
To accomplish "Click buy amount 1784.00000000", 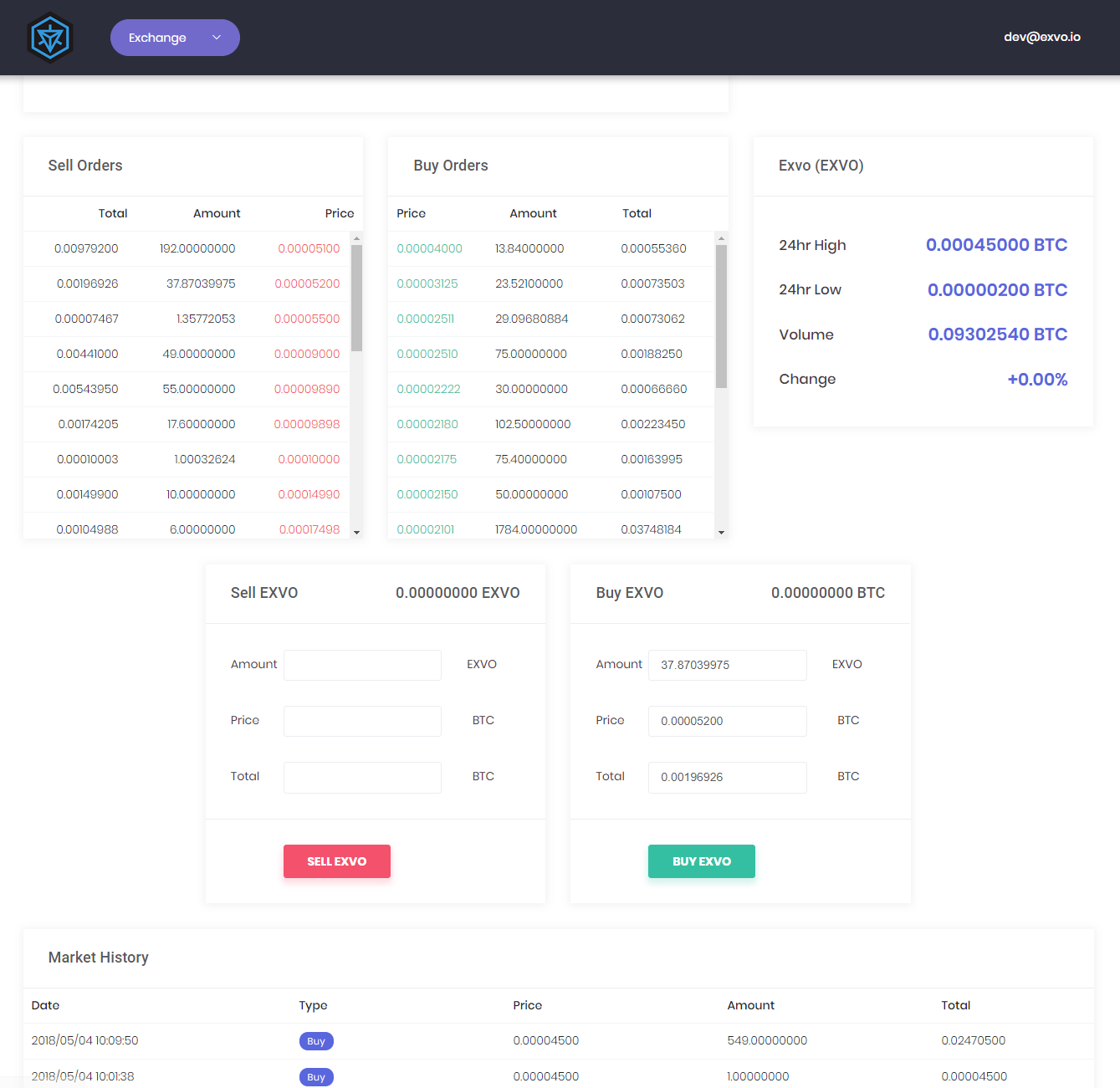I will tap(536, 529).
